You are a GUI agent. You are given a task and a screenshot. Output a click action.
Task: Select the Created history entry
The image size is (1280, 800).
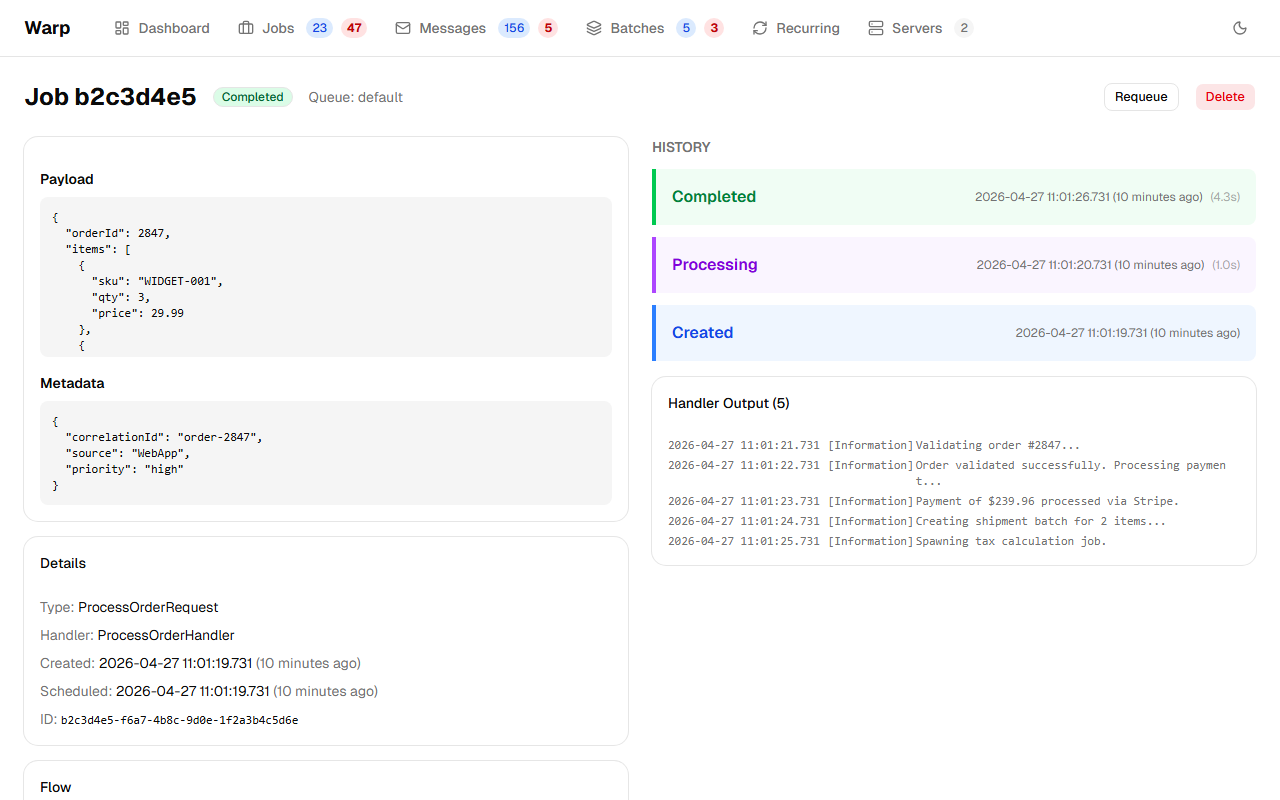point(954,333)
